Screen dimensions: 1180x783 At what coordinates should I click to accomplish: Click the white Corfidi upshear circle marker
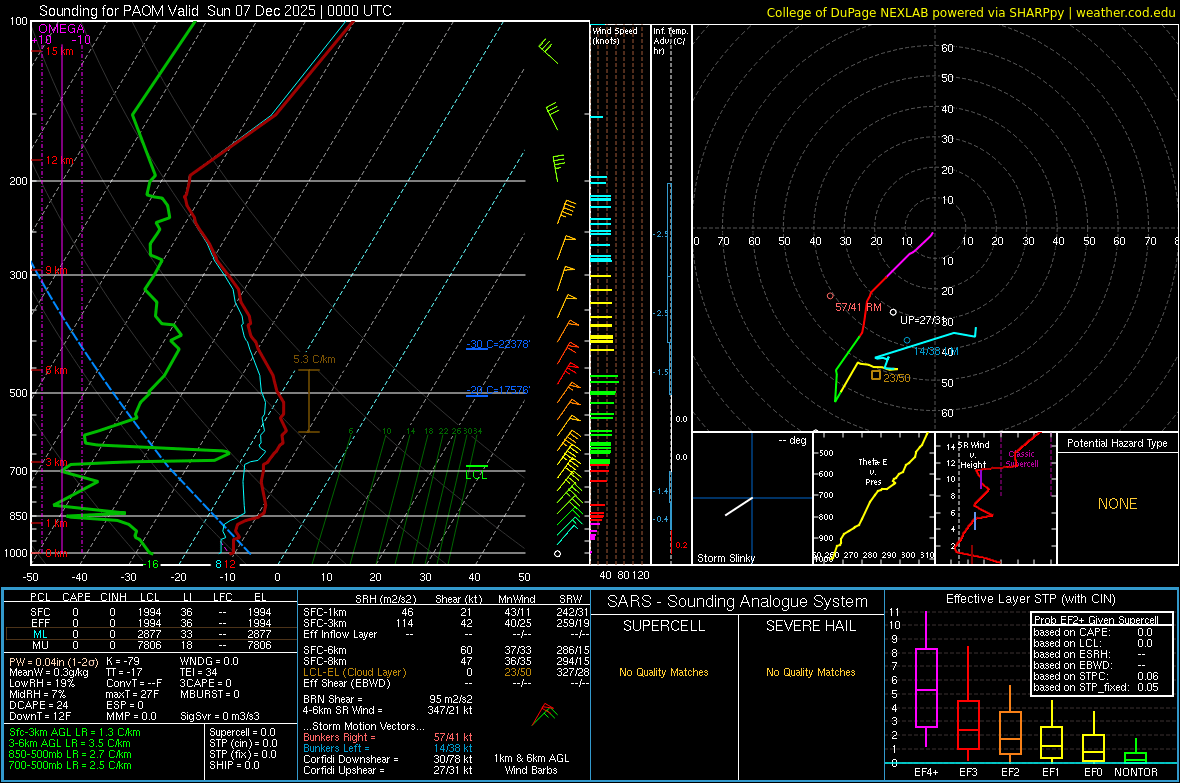coord(893,312)
